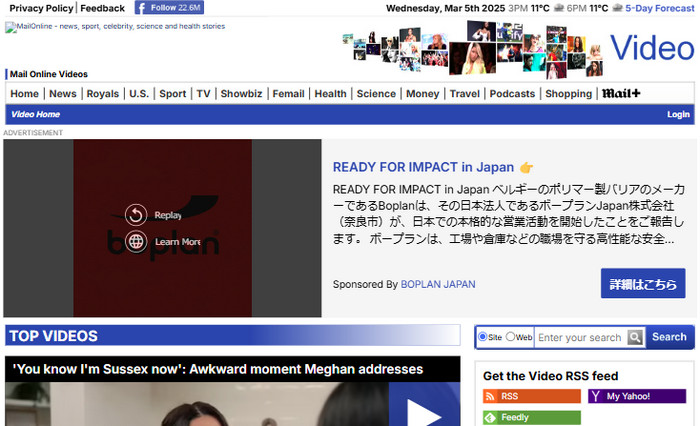Click the green Feedly button

[x=532, y=418]
